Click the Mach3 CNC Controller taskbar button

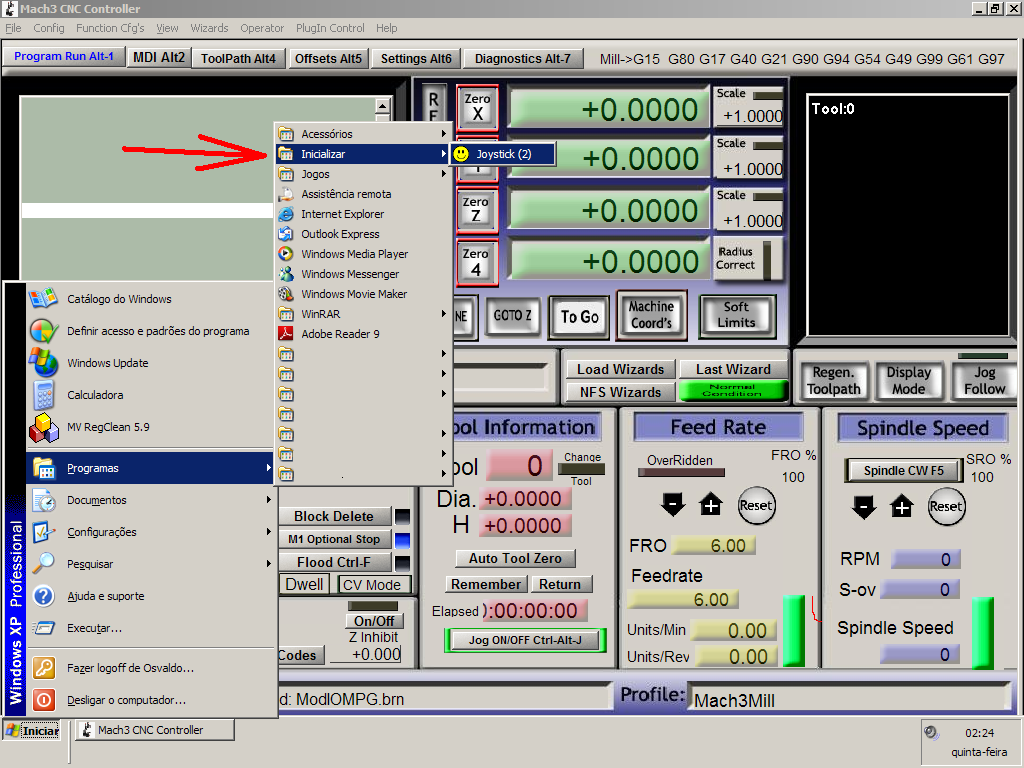tap(155, 730)
